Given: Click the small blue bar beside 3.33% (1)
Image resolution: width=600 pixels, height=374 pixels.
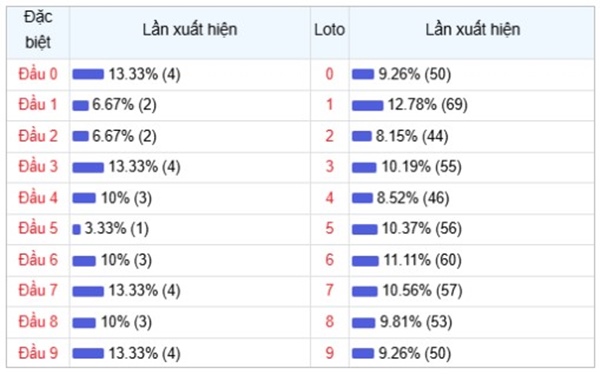Looking at the screenshot, I should pos(77,229).
